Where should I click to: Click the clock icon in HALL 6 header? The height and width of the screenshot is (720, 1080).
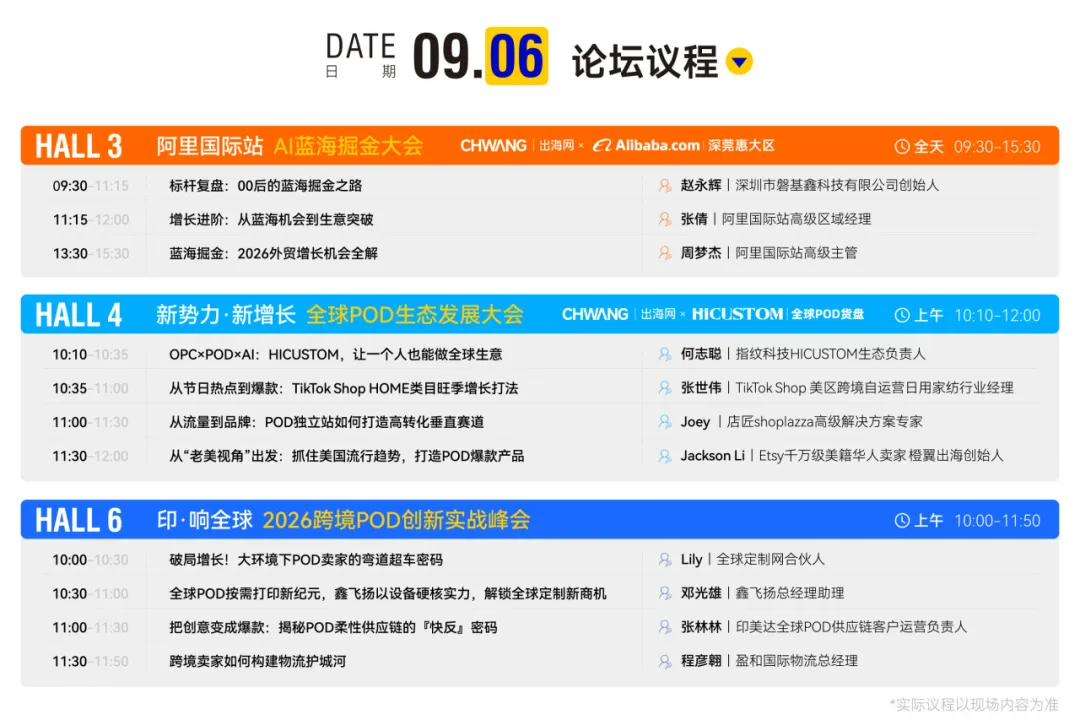tap(902, 520)
